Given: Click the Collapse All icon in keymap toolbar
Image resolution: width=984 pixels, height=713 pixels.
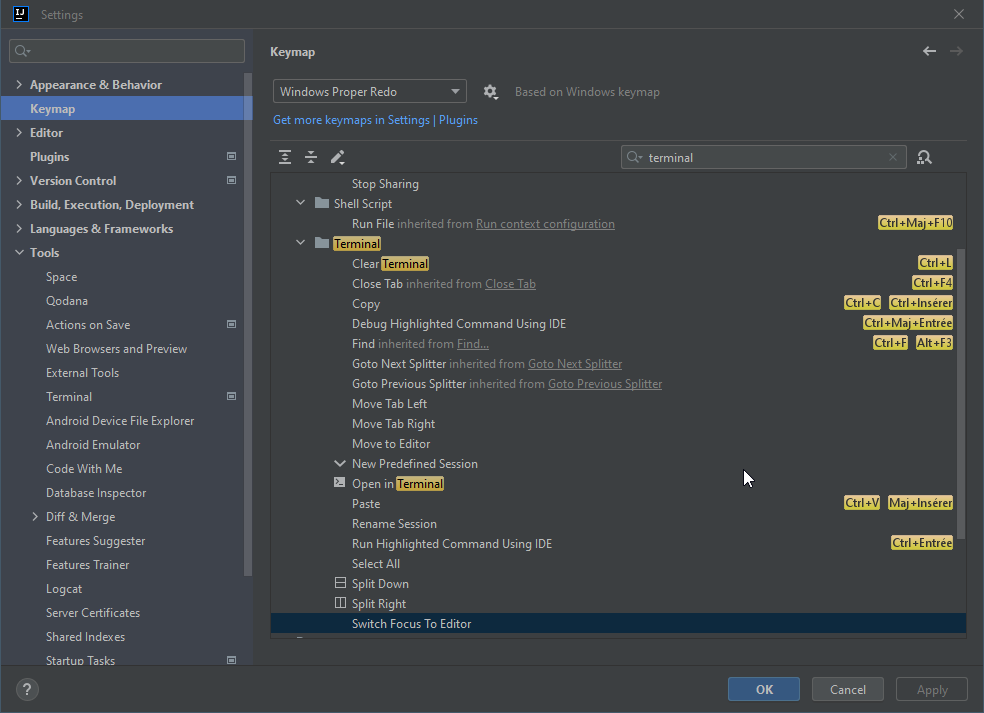Looking at the screenshot, I should pyautogui.click(x=311, y=157).
